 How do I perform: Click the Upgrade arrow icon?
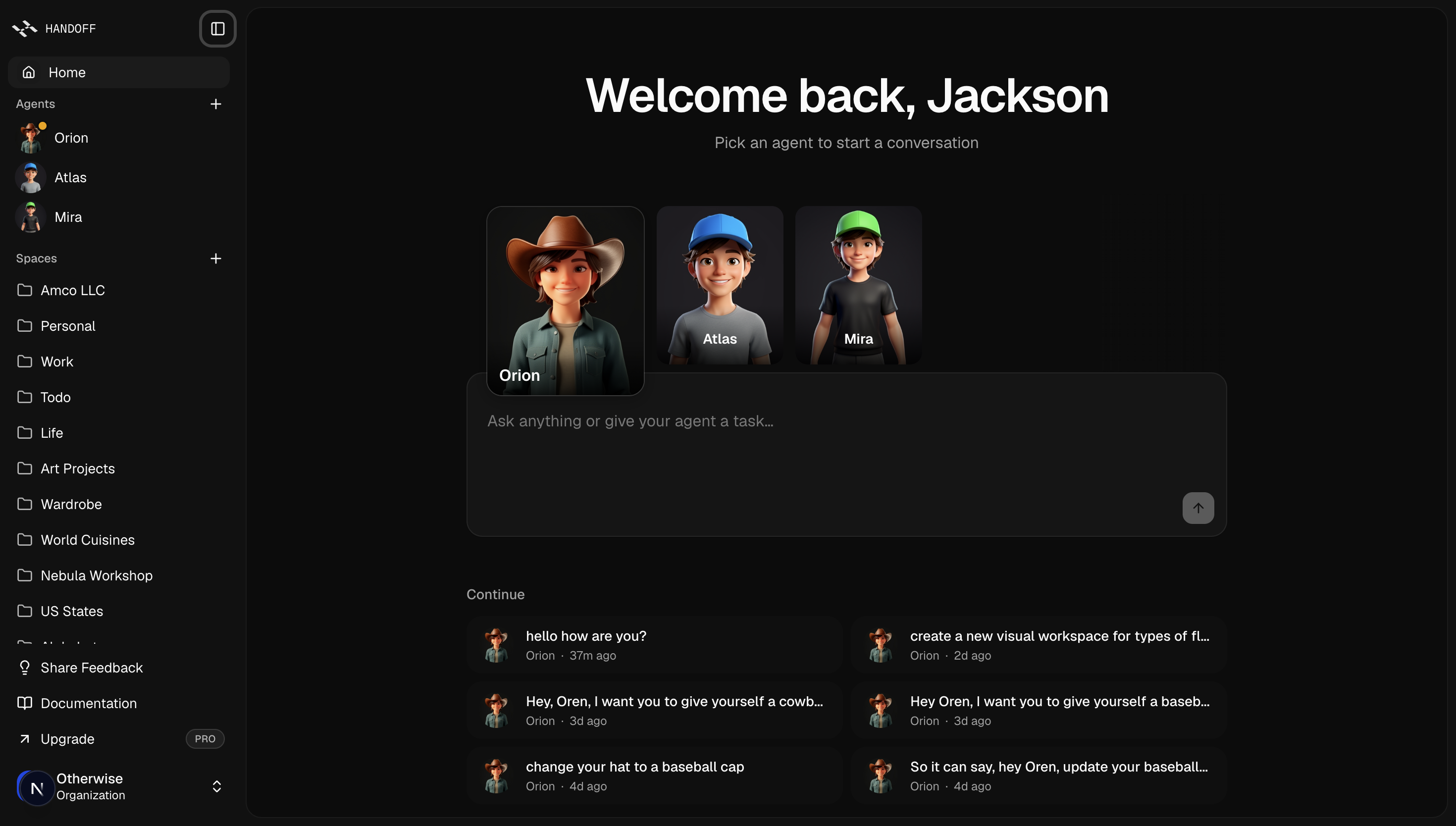24,739
